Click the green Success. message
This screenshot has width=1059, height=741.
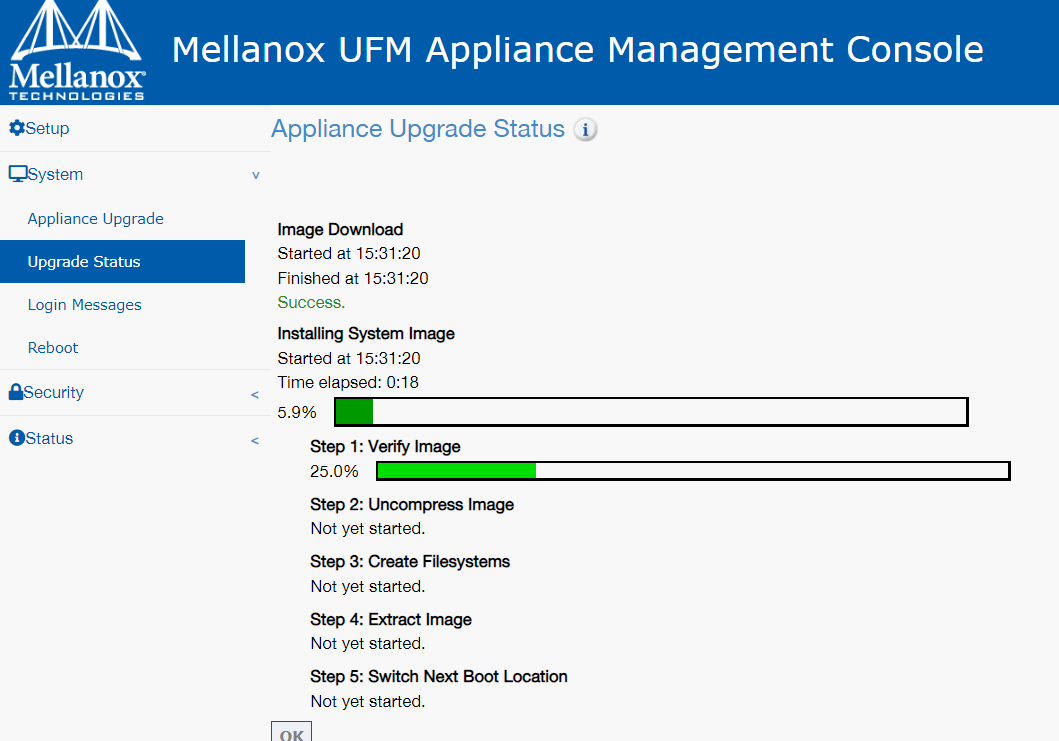(311, 303)
